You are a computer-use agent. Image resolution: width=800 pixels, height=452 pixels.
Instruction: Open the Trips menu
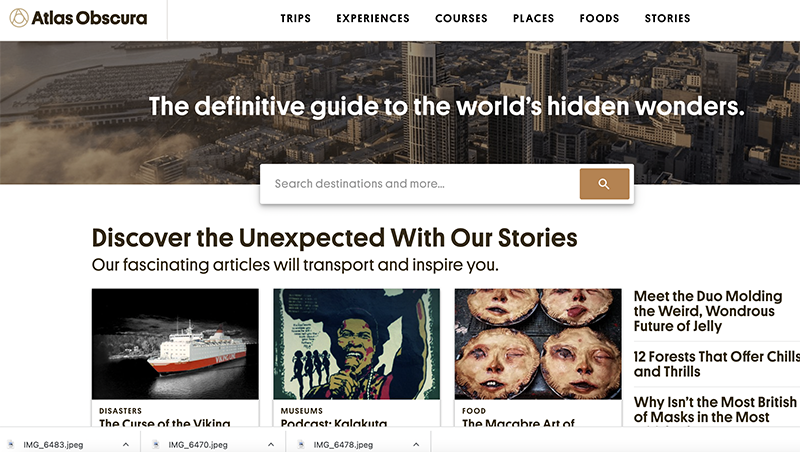[x=295, y=18]
